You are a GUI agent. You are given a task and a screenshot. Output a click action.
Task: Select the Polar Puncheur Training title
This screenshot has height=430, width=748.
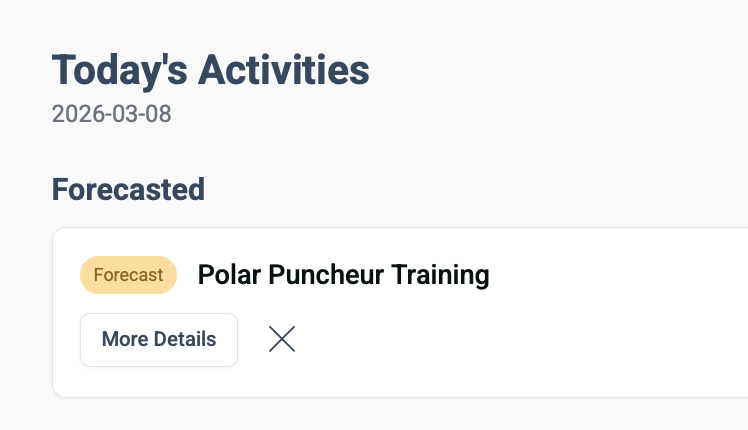pos(343,275)
